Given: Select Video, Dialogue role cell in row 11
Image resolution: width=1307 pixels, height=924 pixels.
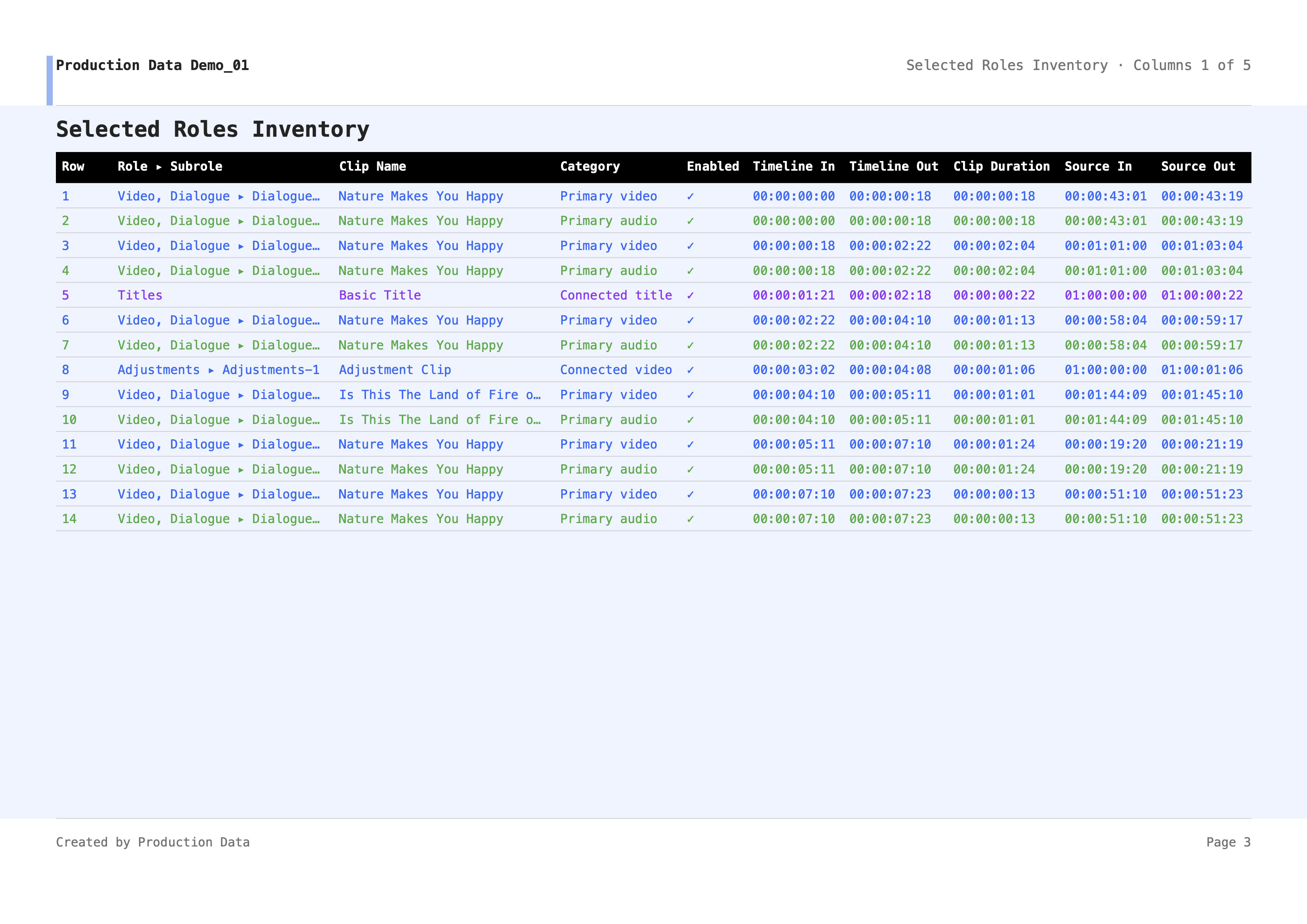Looking at the screenshot, I should [219, 444].
